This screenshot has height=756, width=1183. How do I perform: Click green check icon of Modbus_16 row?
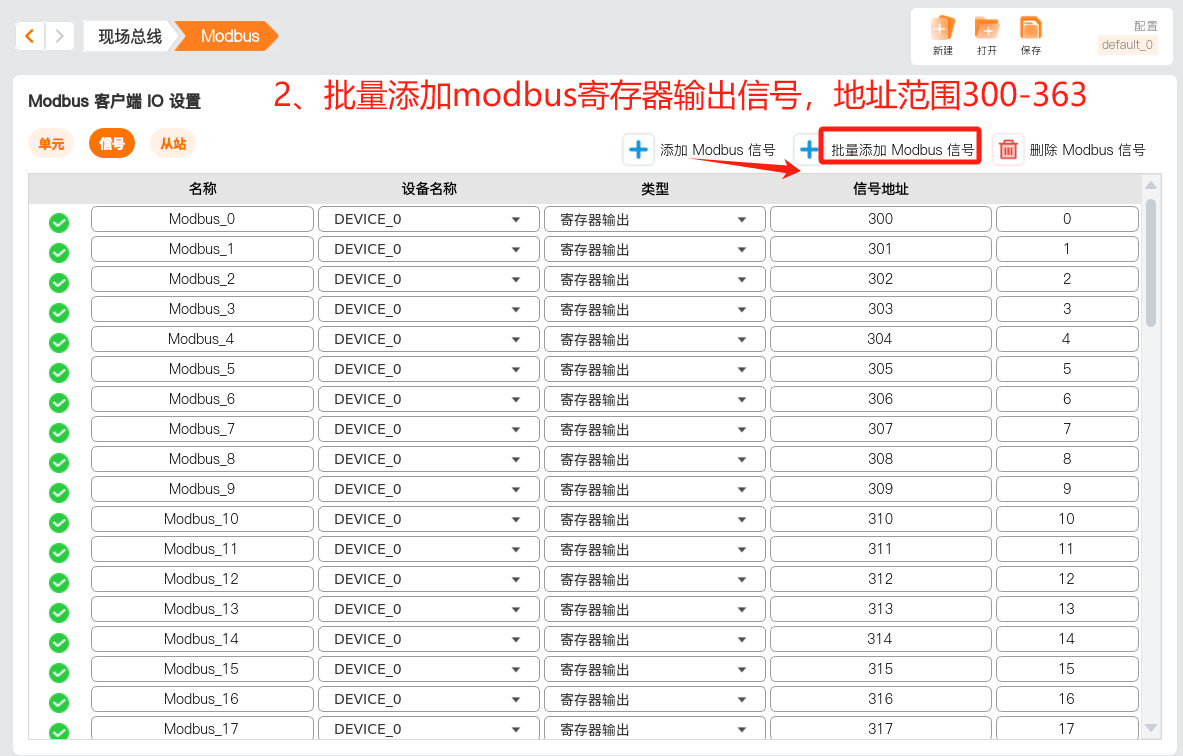point(59,703)
